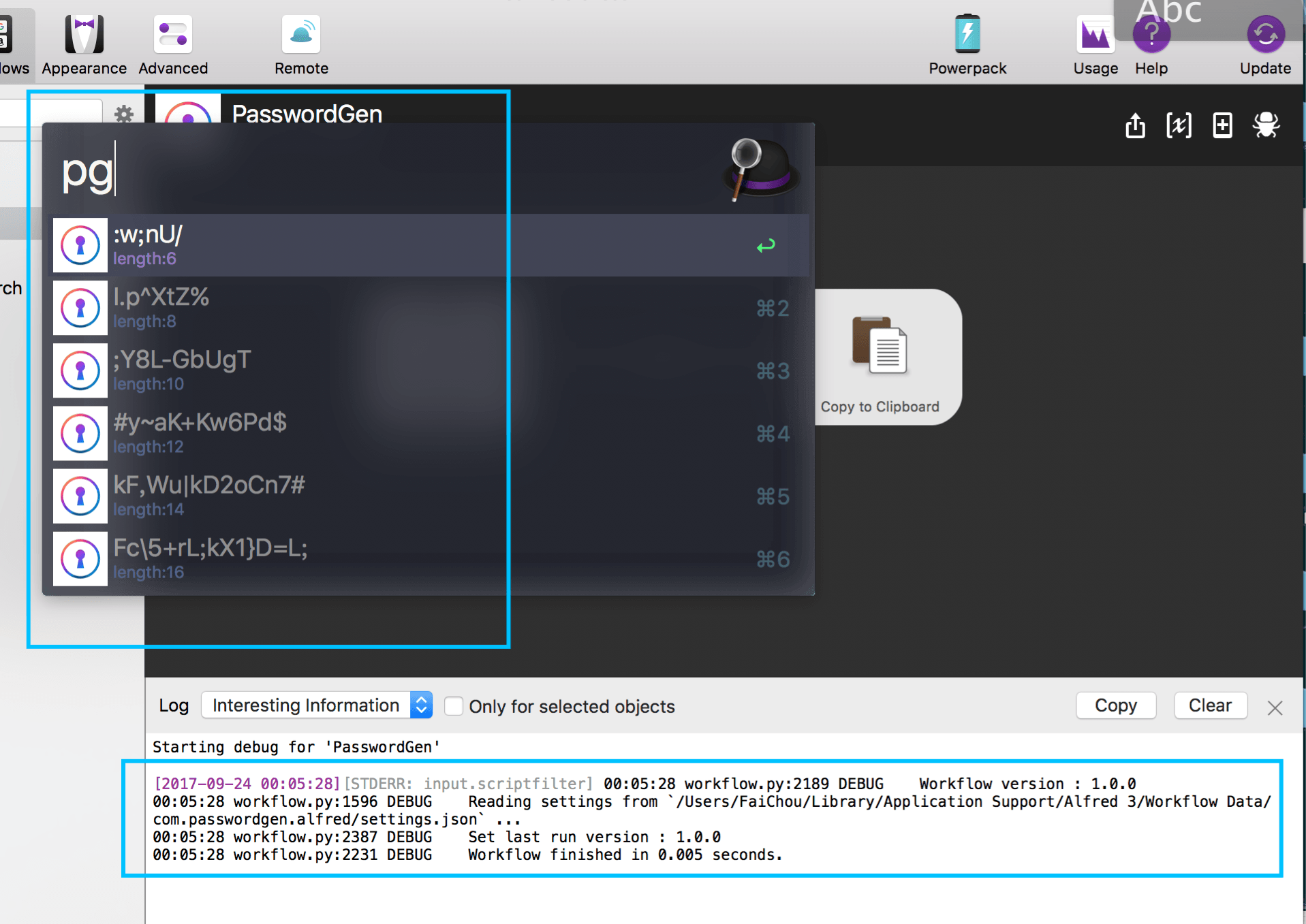Open the Remote preferences tab

click(x=301, y=45)
